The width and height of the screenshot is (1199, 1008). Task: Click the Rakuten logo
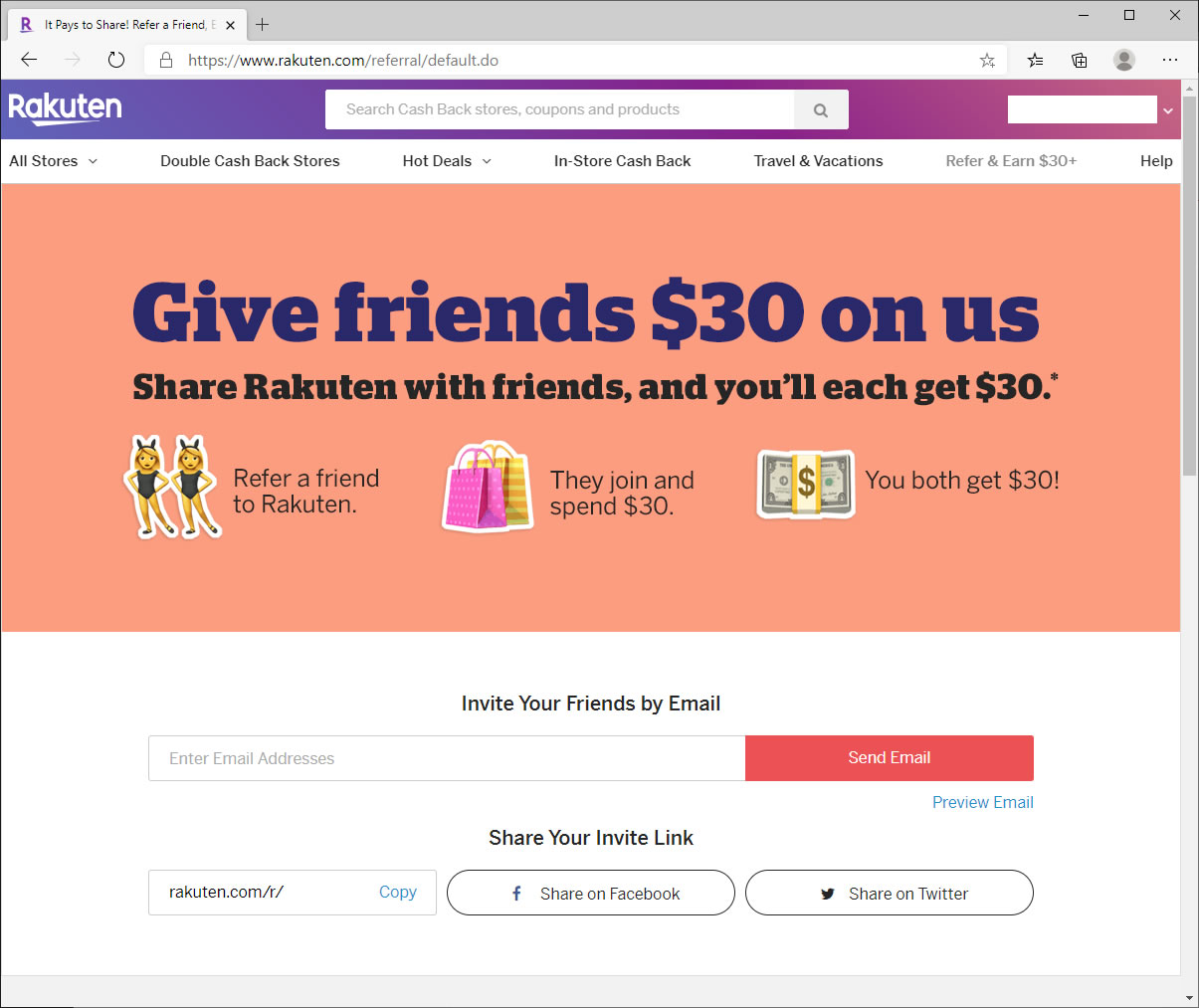click(65, 108)
